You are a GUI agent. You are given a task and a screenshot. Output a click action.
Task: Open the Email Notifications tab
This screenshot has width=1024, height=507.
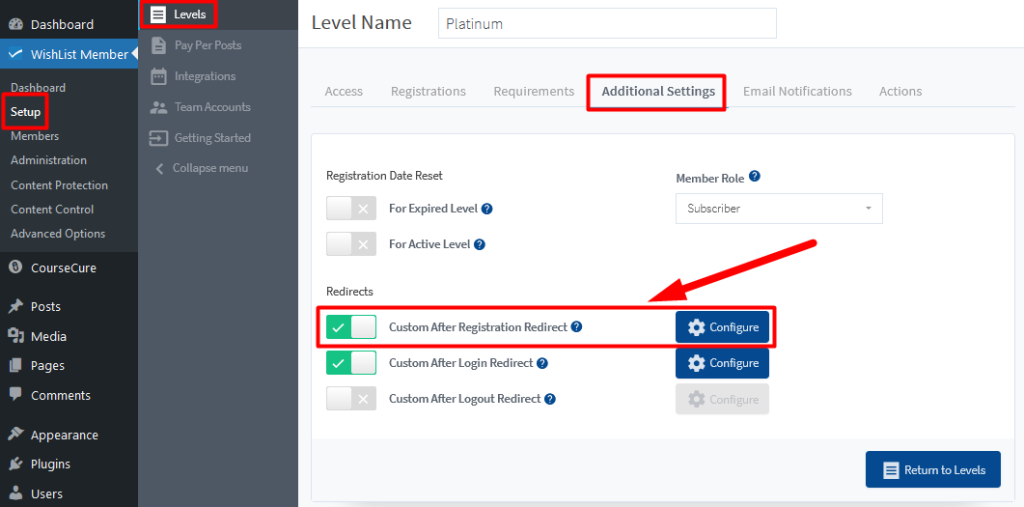[x=797, y=91]
